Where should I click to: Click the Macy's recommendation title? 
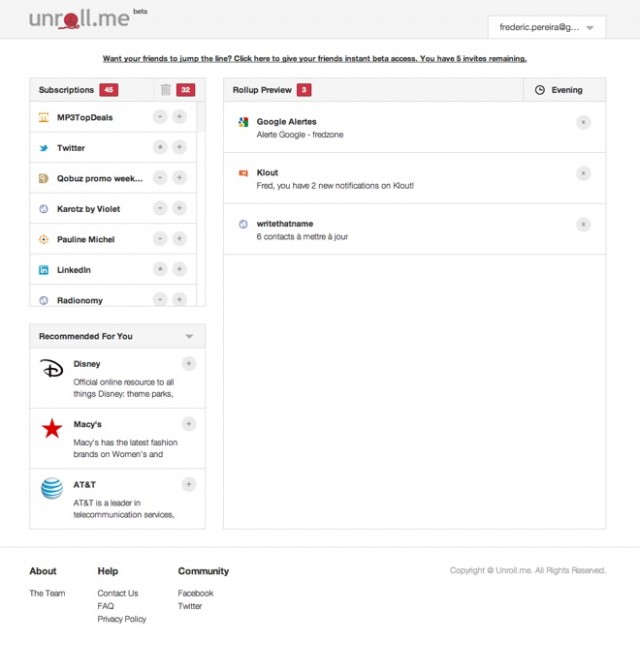(x=87, y=424)
